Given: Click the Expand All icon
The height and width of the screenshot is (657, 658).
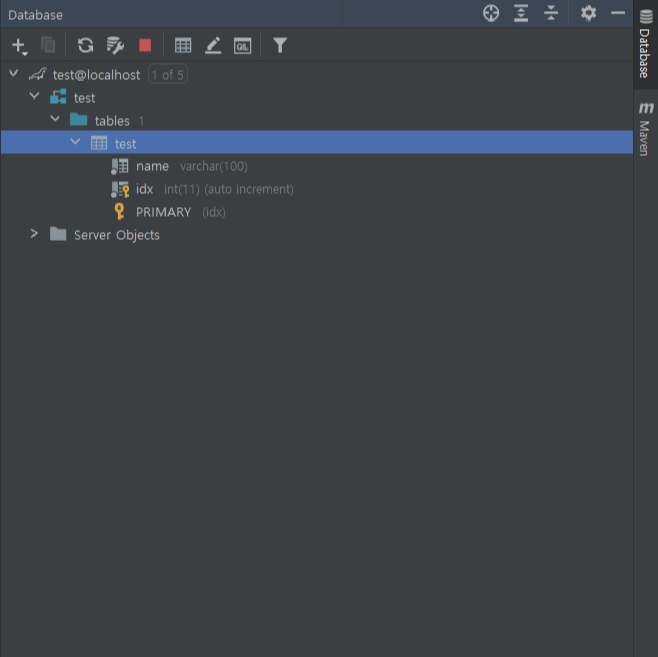Looking at the screenshot, I should pyautogui.click(x=521, y=13).
